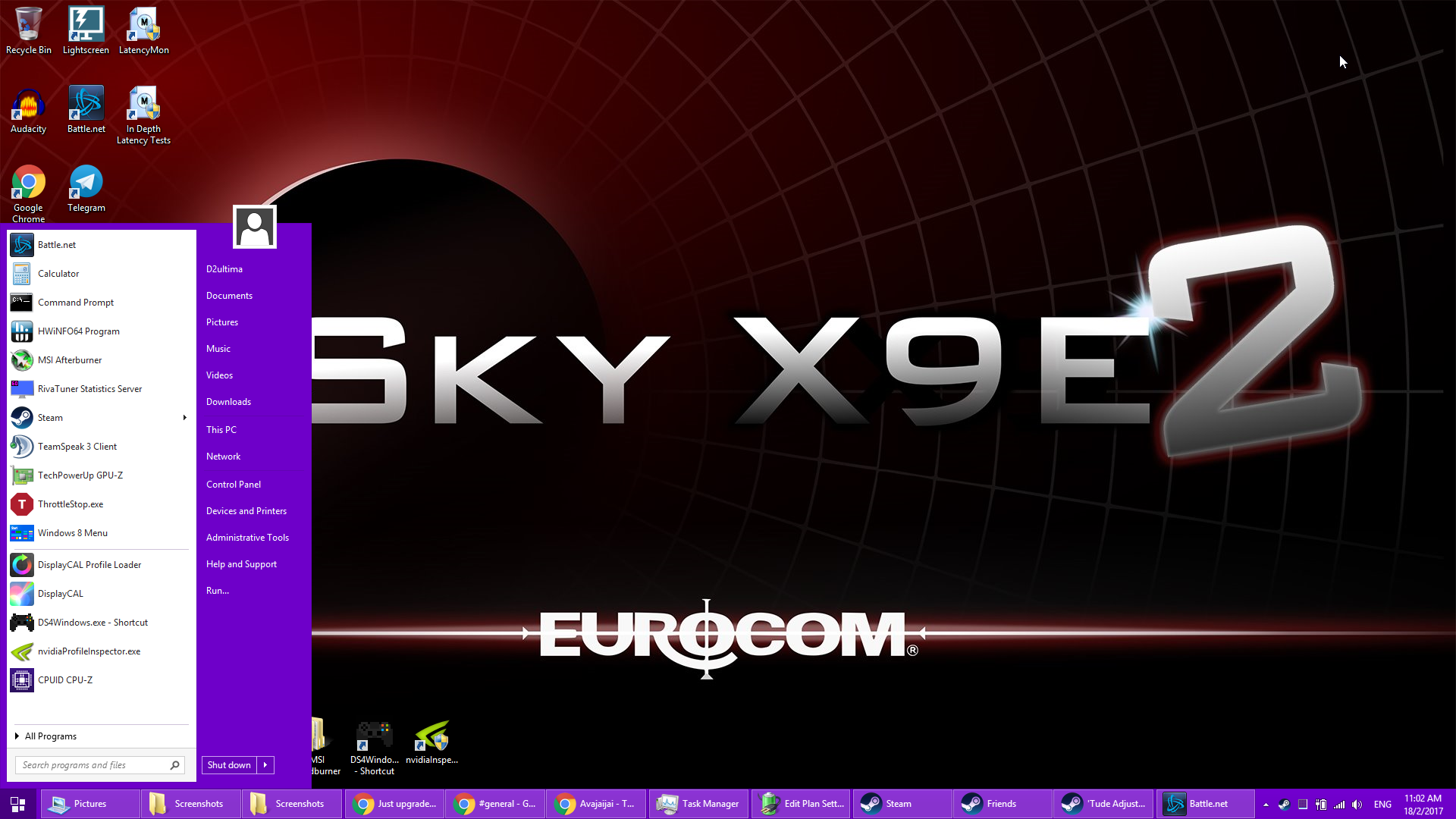Open HWiNFO64 Program entry
The image size is (1456, 819).
(x=102, y=331)
